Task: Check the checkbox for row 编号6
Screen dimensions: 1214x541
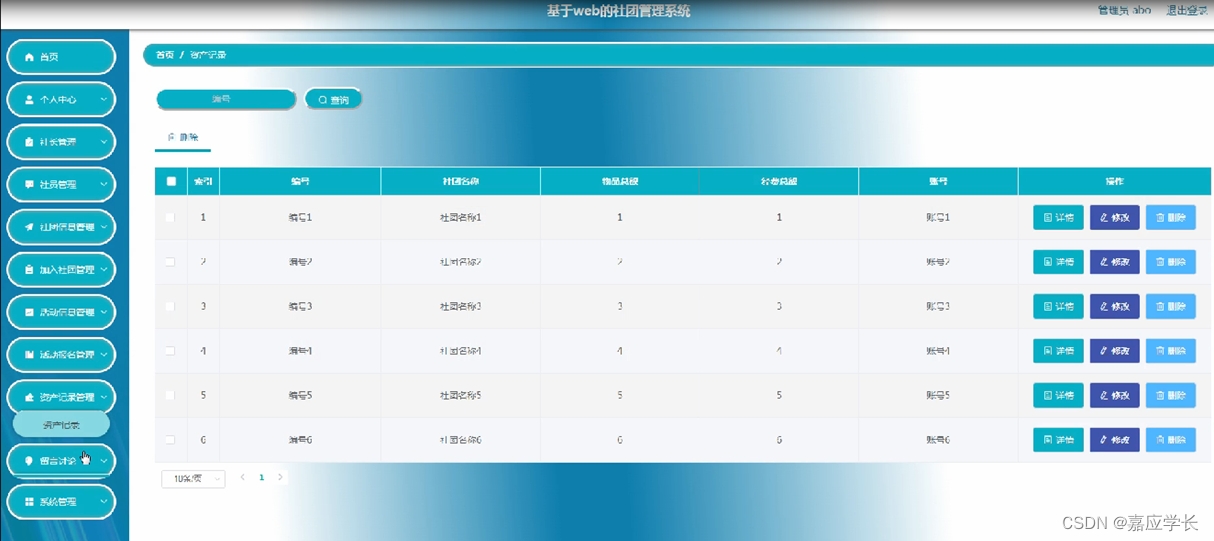Action: pyautogui.click(x=170, y=440)
